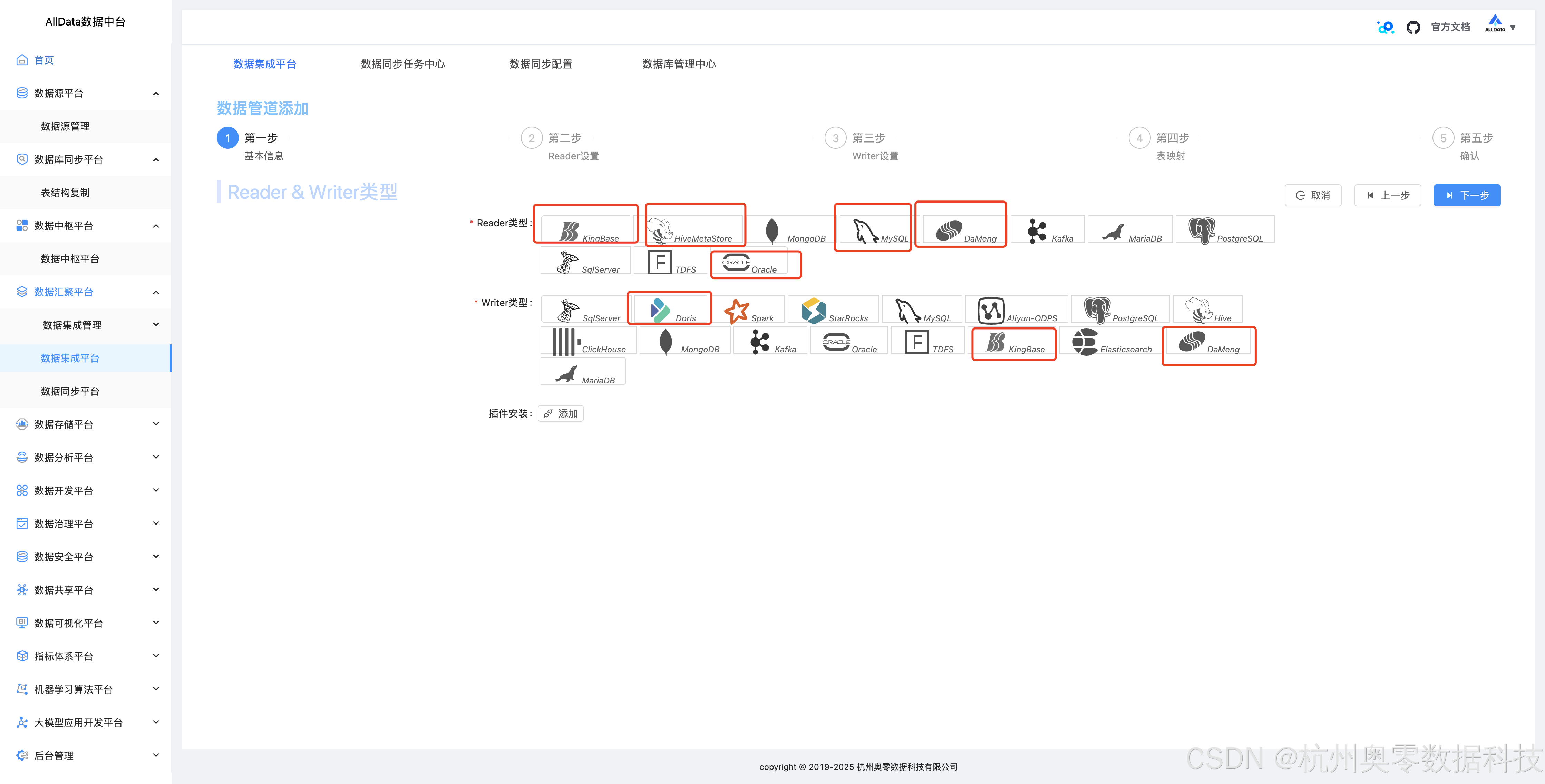
Task: Select MySQL in Writer types
Action: (x=922, y=309)
